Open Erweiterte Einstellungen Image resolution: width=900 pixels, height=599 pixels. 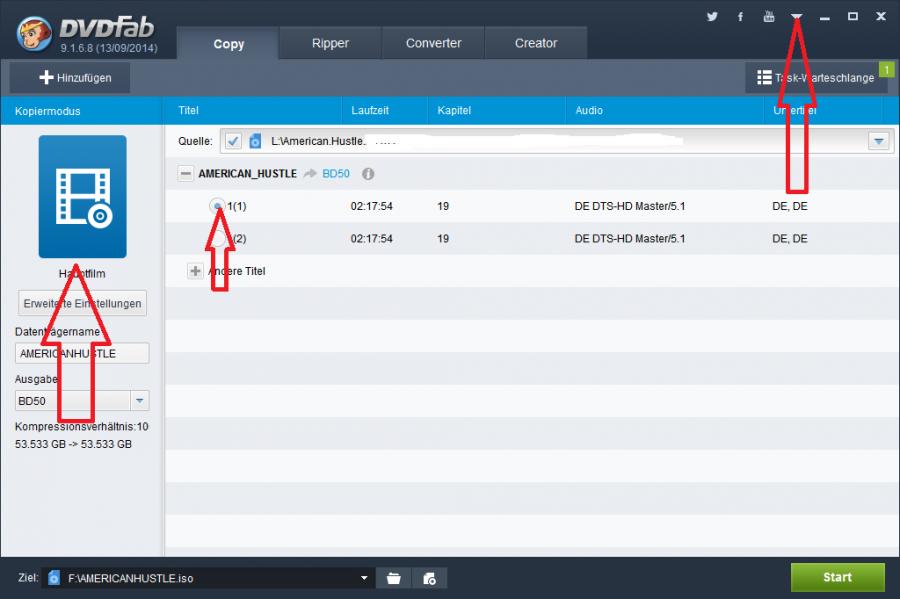point(82,303)
